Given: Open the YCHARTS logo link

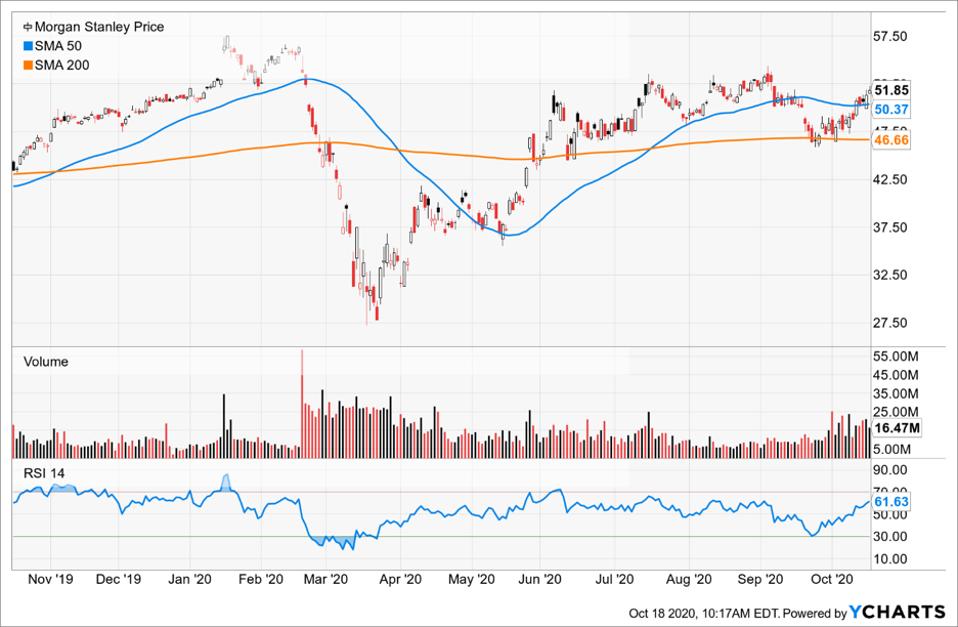Looking at the screenshot, I should 898,612.
